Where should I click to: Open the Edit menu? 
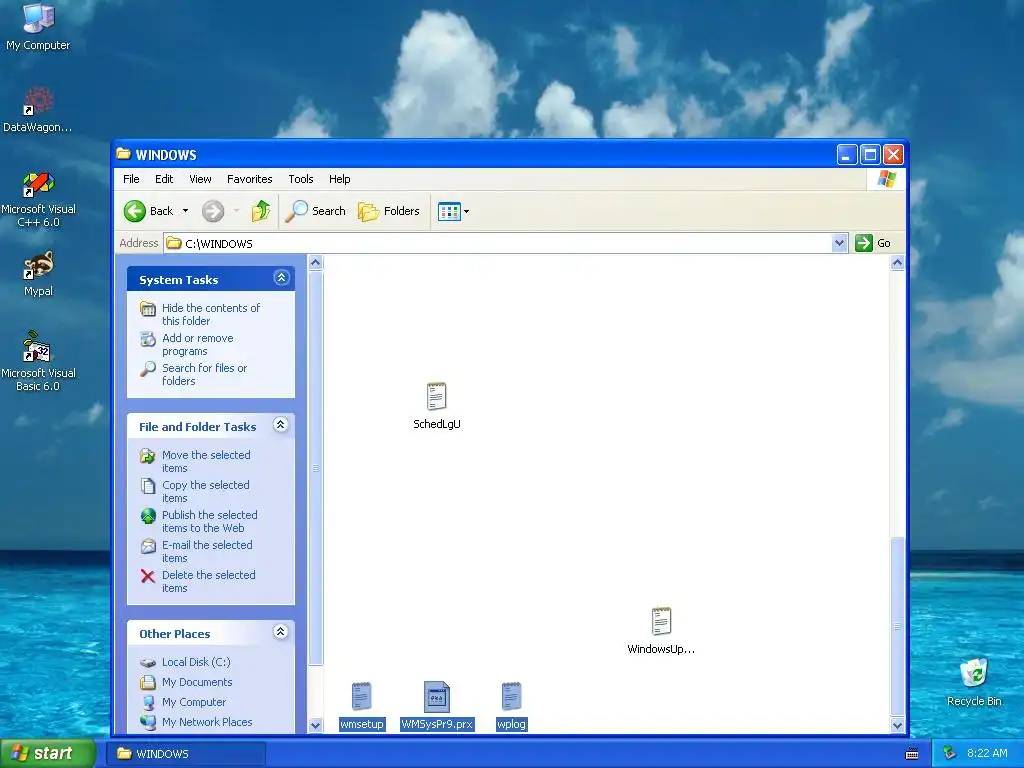[164, 179]
